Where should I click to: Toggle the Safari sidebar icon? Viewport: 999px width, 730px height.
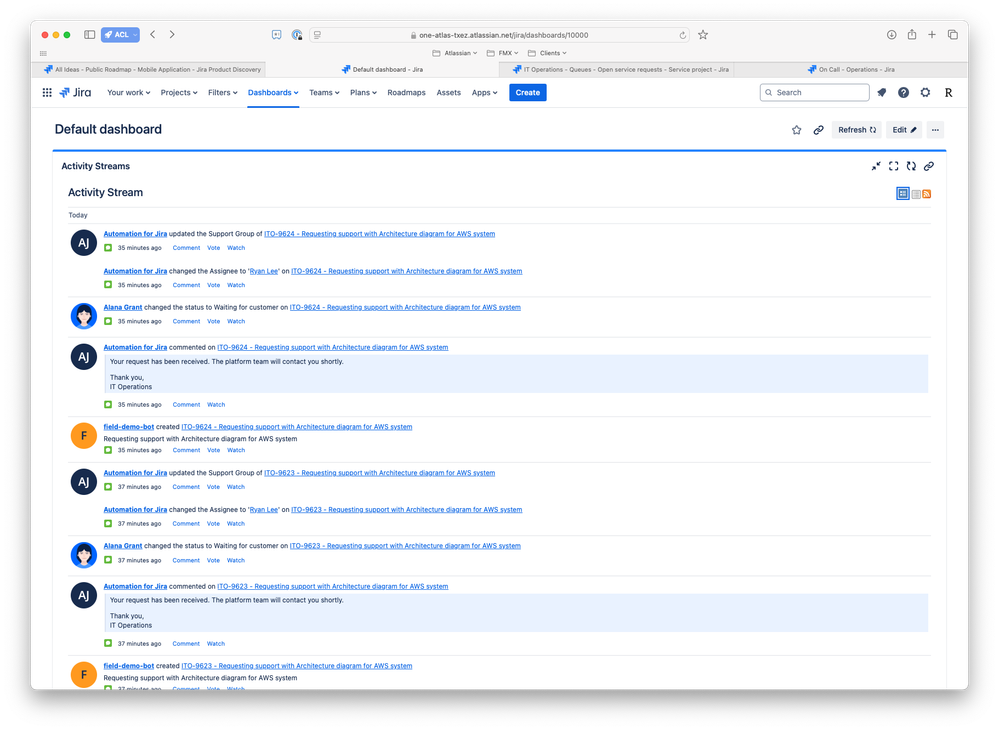pos(90,34)
